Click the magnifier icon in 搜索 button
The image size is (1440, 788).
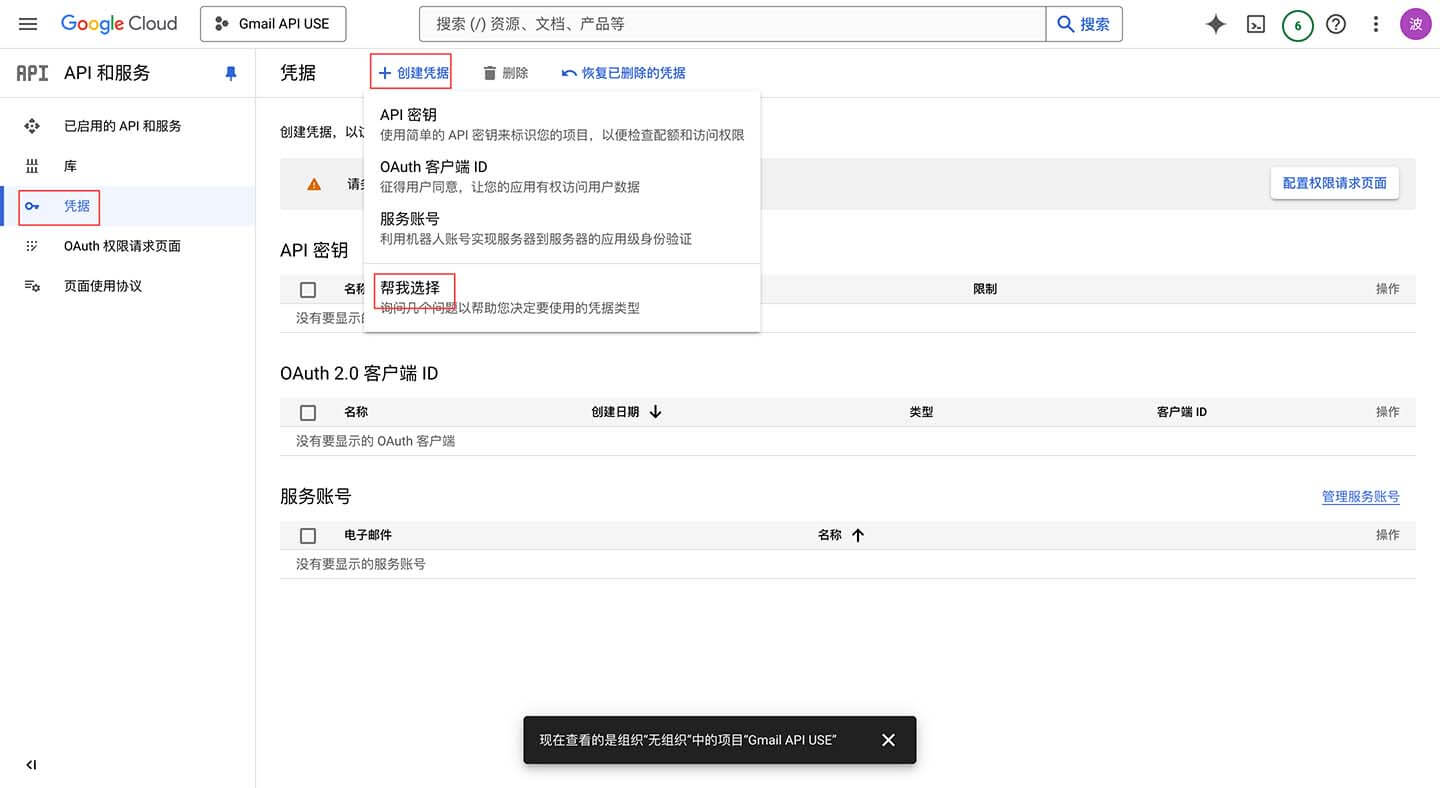(x=1066, y=24)
